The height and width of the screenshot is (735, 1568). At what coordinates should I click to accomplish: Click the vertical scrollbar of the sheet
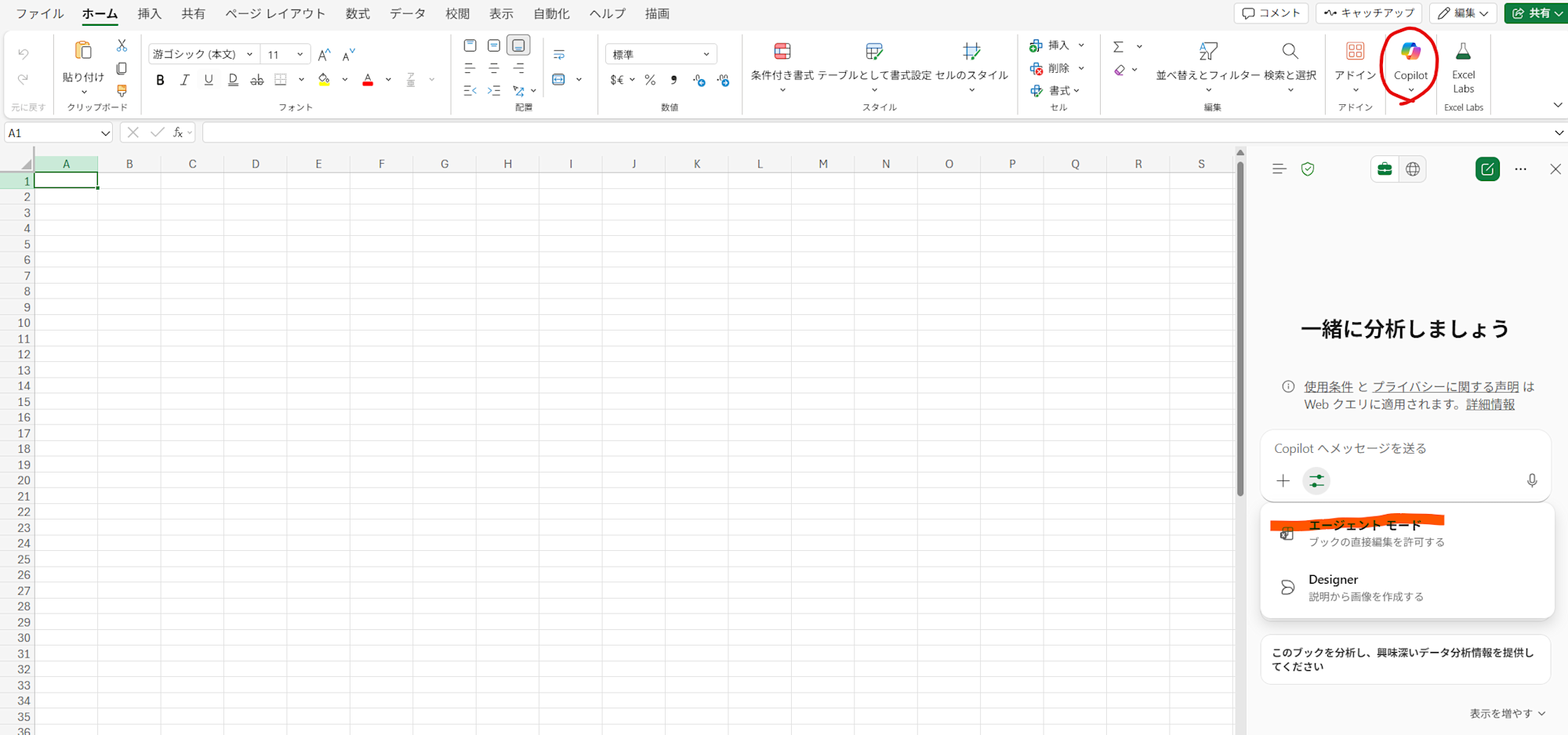click(x=1240, y=329)
